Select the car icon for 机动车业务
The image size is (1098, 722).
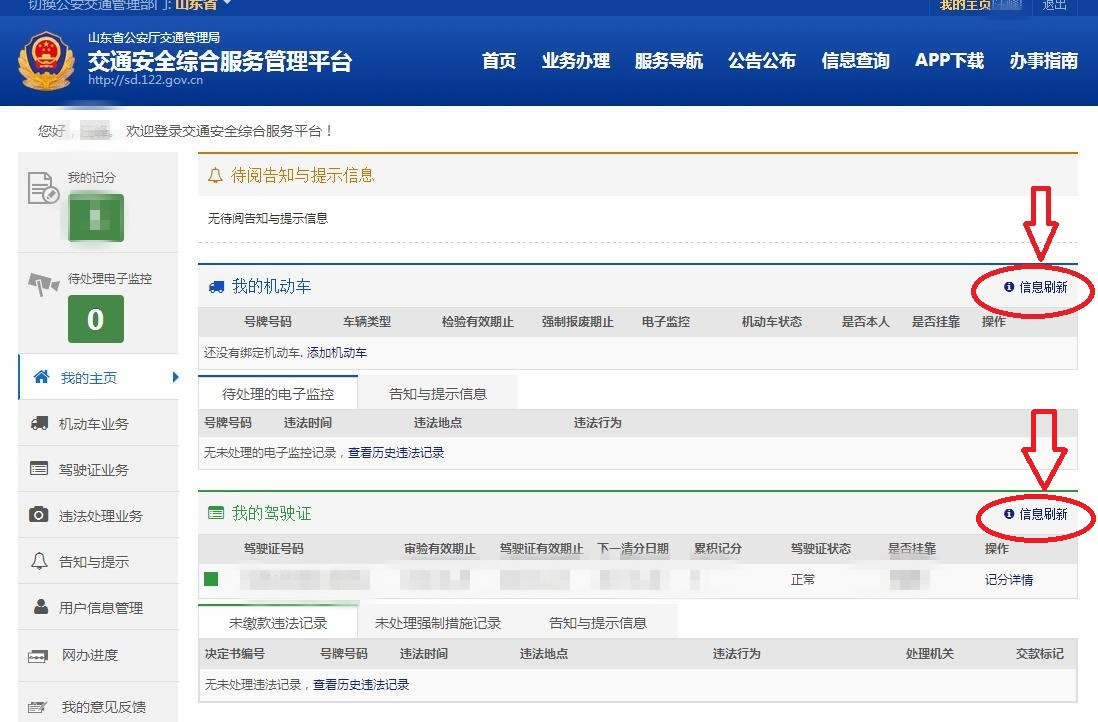click(x=42, y=424)
